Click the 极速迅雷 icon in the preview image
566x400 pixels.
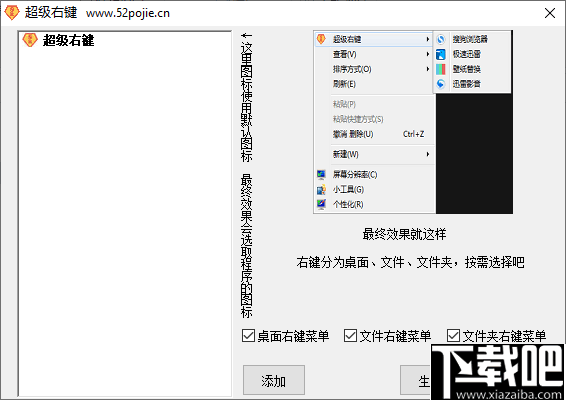click(x=441, y=54)
